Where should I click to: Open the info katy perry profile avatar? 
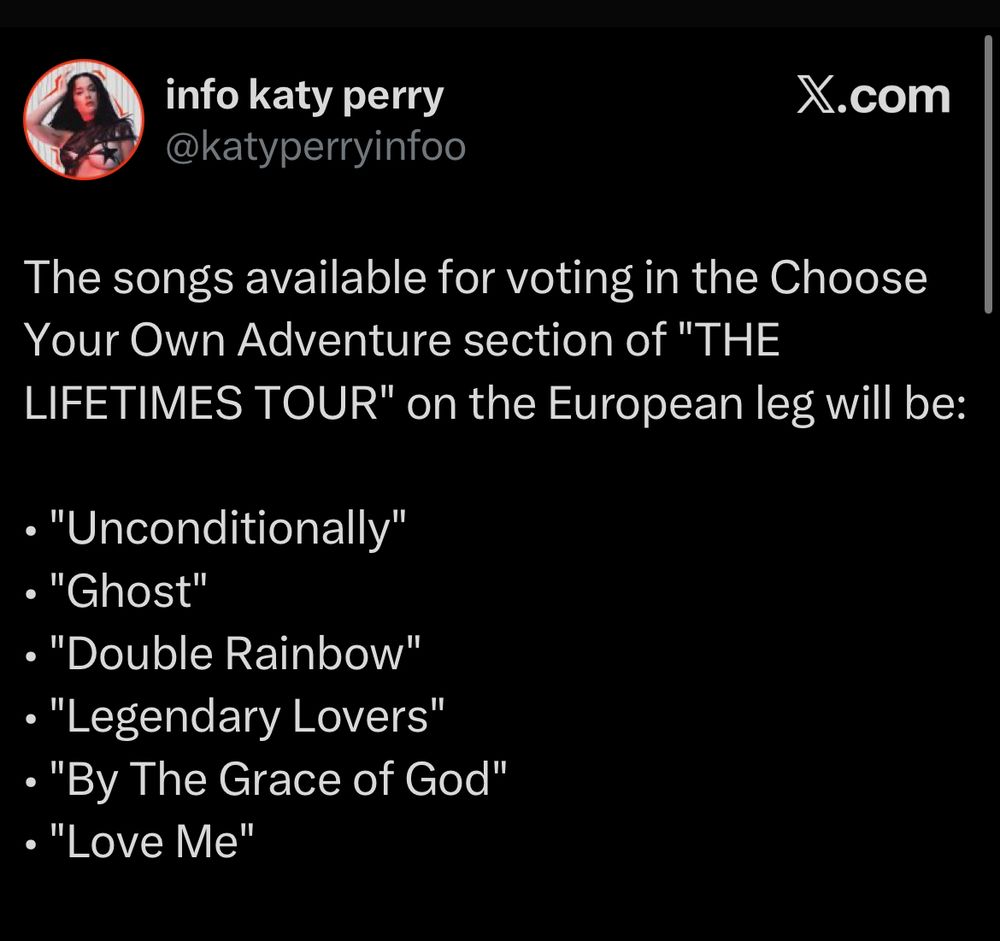tap(84, 120)
